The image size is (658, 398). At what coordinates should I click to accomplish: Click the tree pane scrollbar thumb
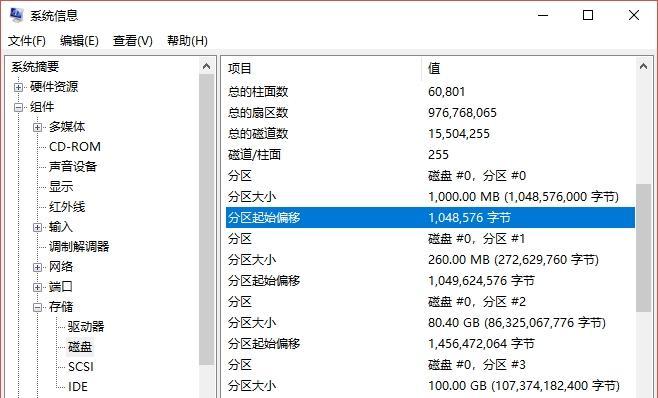click(206, 220)
